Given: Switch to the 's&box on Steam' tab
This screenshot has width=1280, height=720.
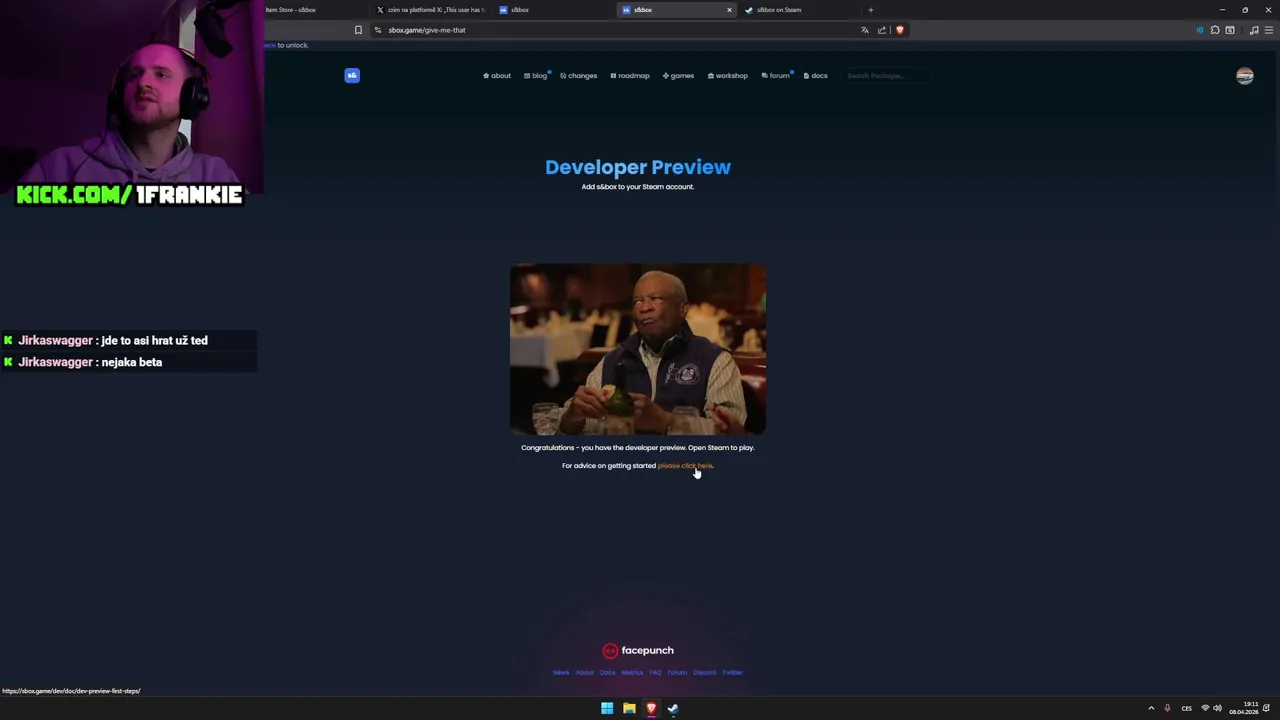Looking at the screenshot, I should tap(795, 10).
